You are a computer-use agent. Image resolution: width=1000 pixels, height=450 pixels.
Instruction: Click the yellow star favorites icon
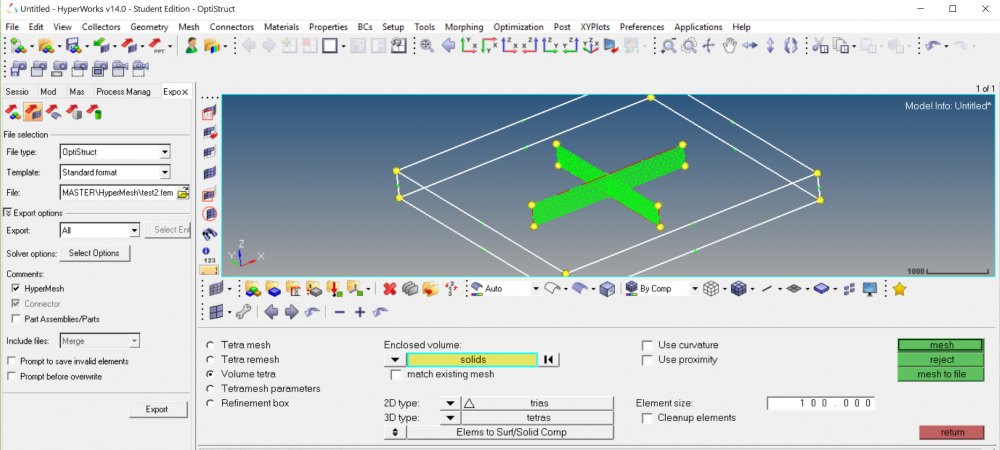(899, 289)
